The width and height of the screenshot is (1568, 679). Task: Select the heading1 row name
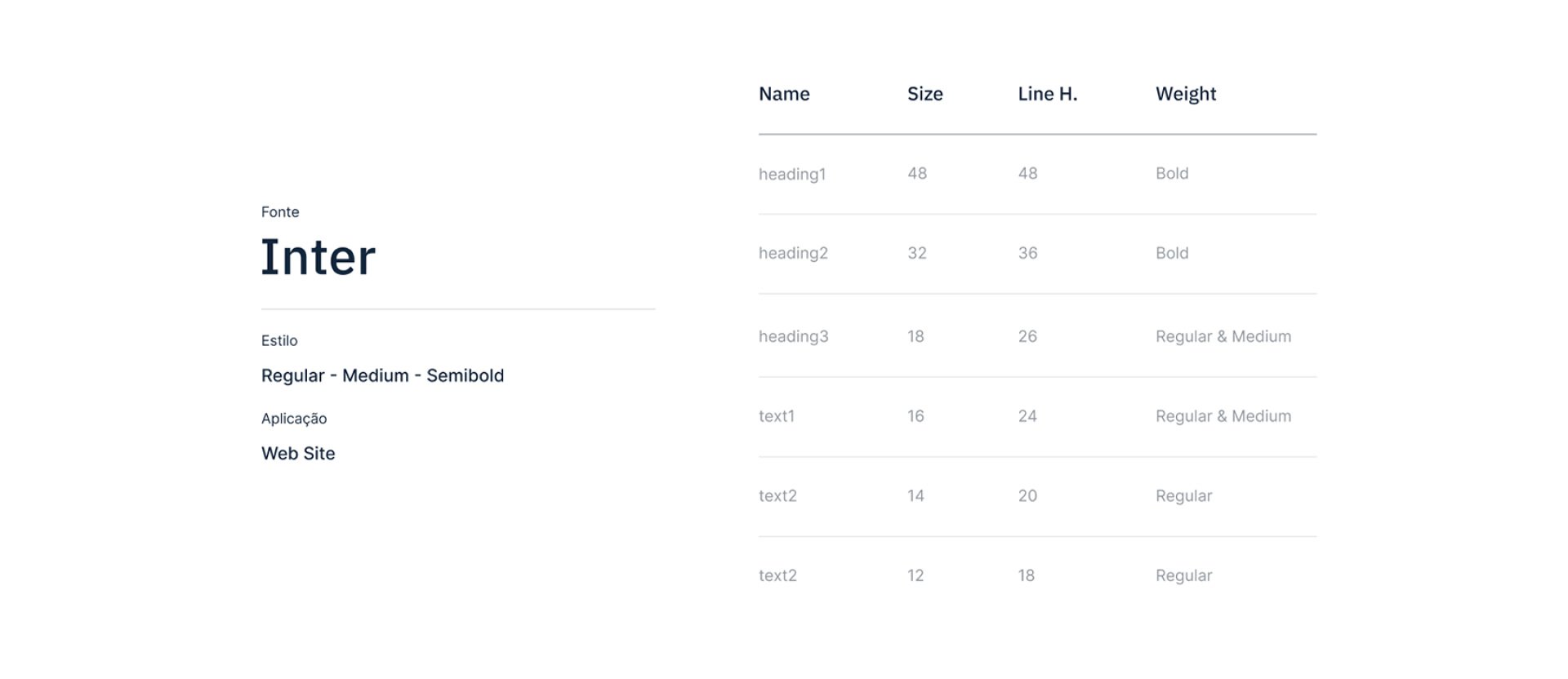[x=792, y=174]
